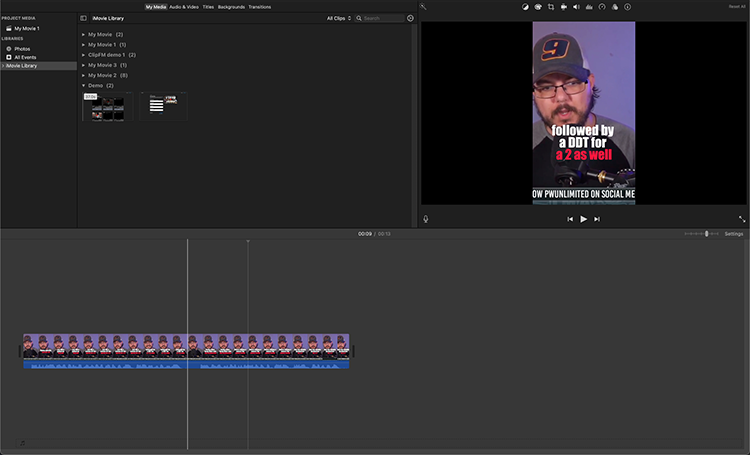Screen dimensions: 750x455
Task: Click the current timecode 00:09
Action: click(364, 234)
